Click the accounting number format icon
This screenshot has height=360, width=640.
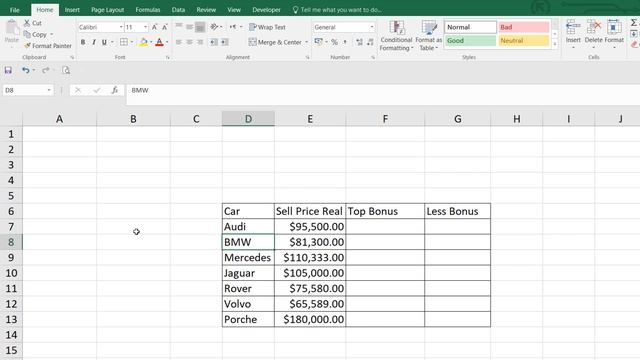pos(318,42)
